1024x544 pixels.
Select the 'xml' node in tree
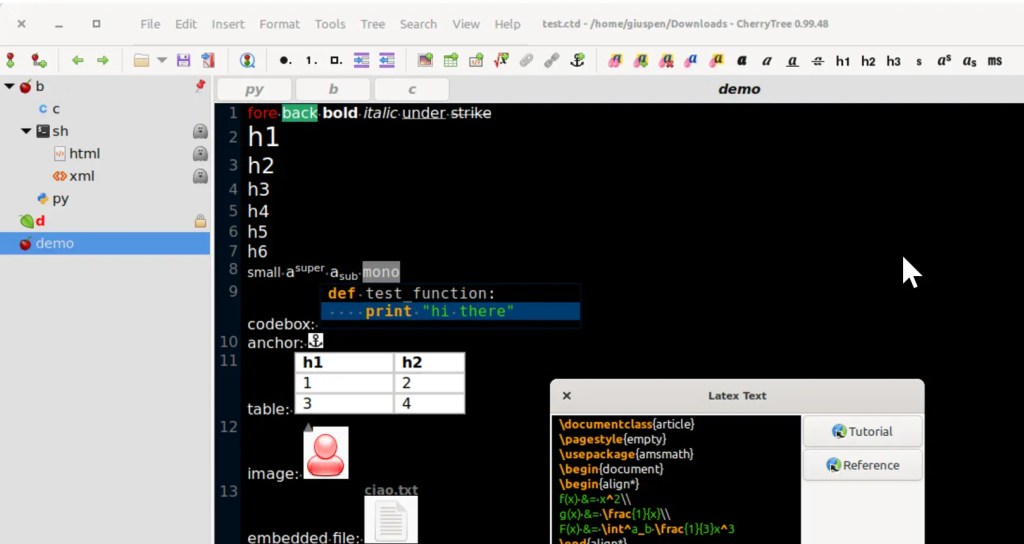pos(82,176)
